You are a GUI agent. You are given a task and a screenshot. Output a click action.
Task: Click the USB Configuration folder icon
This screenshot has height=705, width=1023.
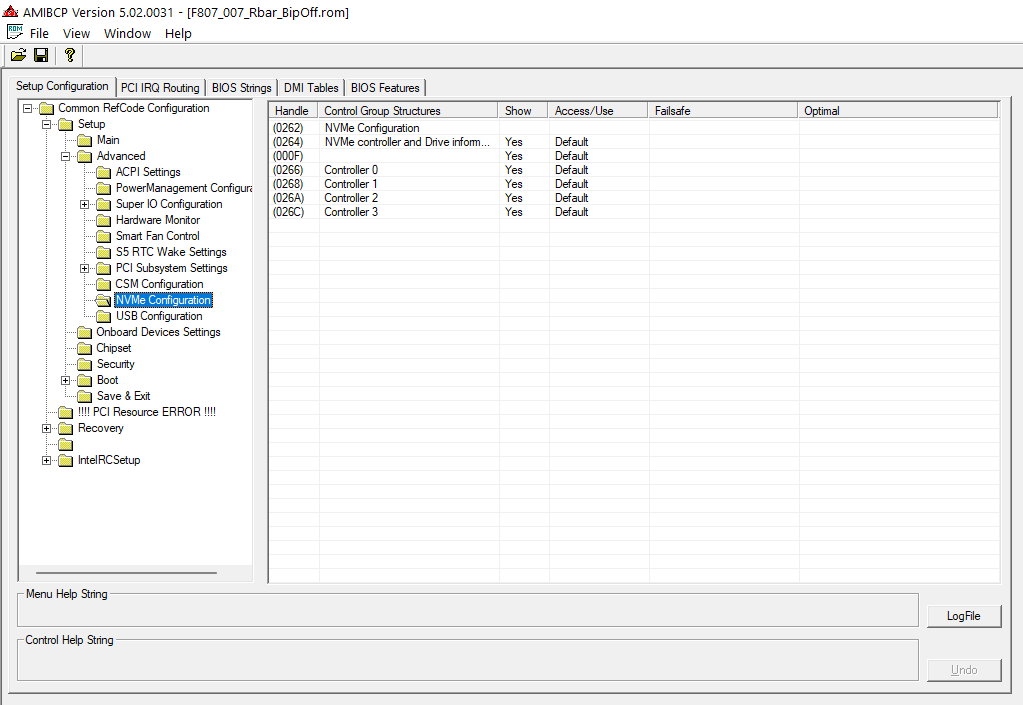103,316
